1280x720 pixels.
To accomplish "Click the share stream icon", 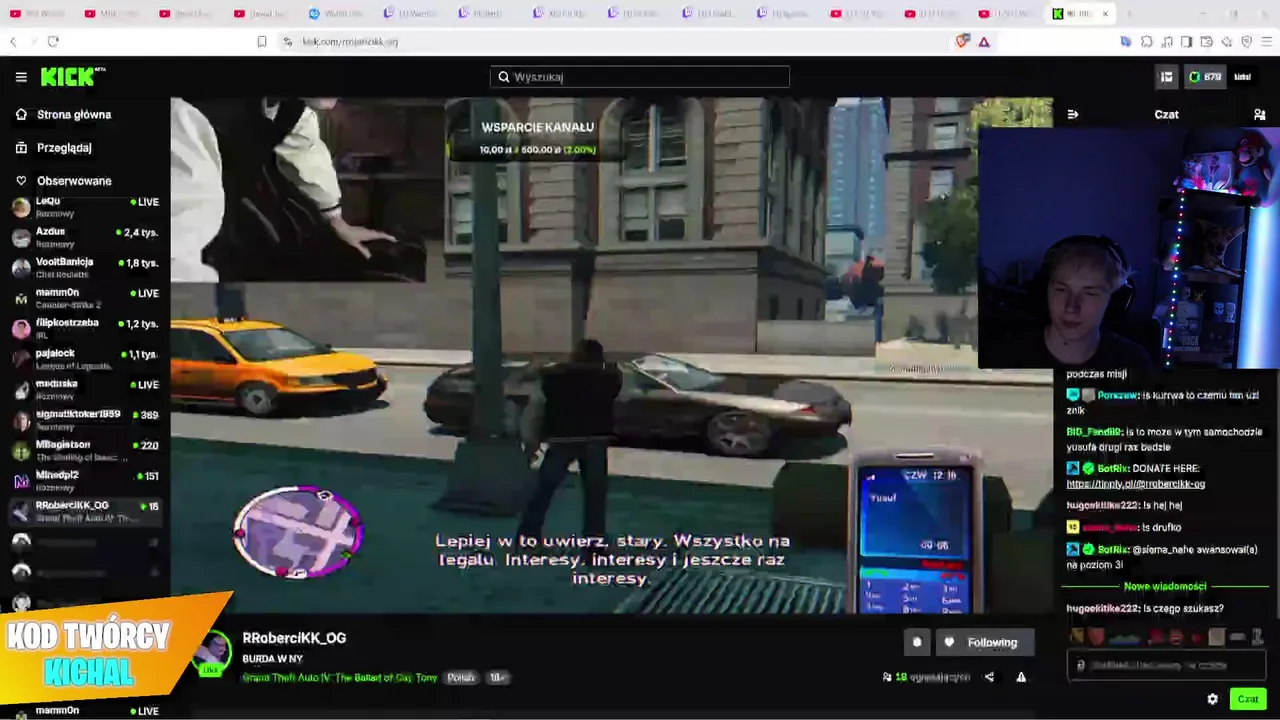I will point(989,677).
